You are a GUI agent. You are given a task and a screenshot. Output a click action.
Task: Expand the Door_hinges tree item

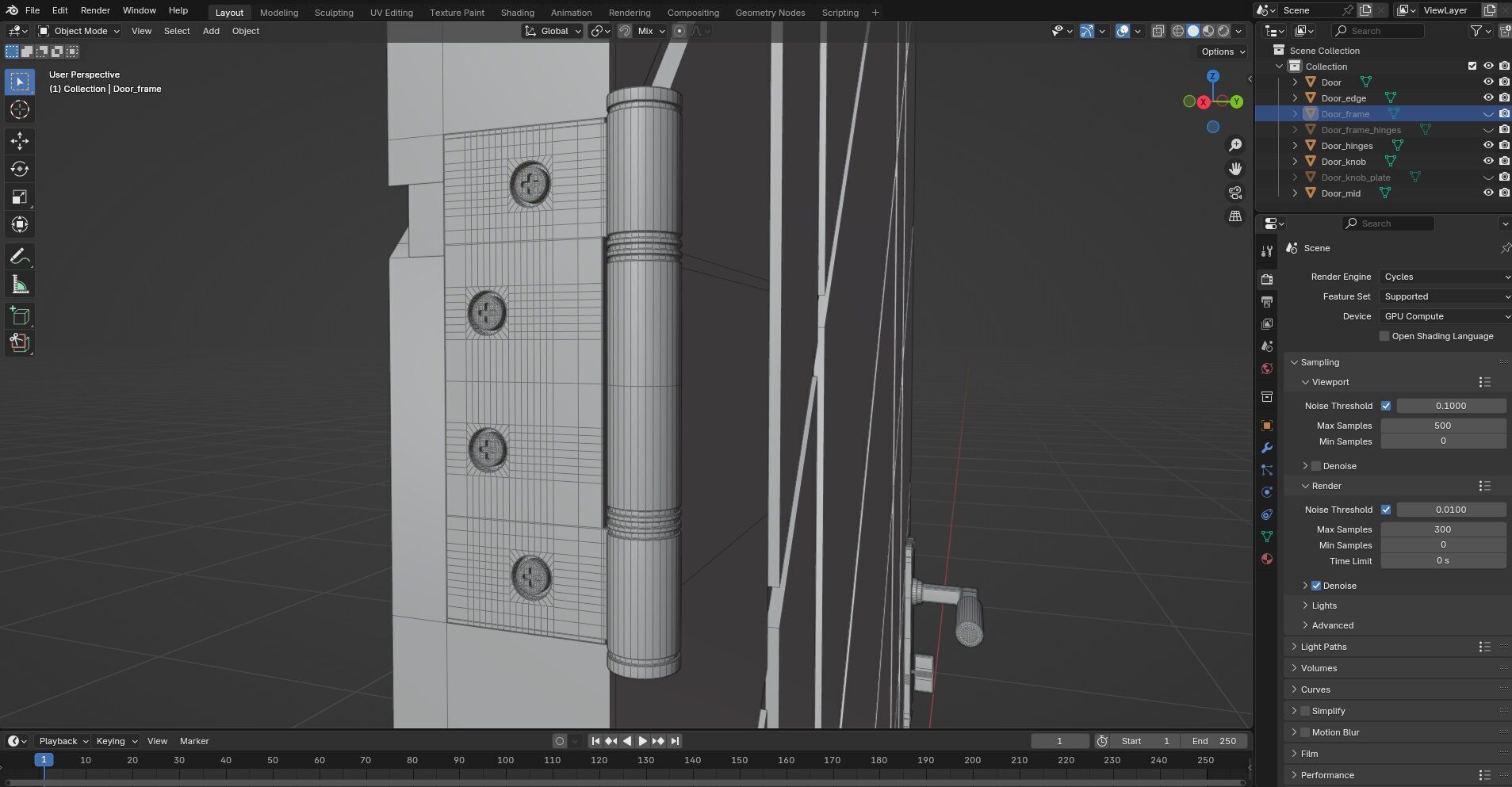click(1296, 146)
